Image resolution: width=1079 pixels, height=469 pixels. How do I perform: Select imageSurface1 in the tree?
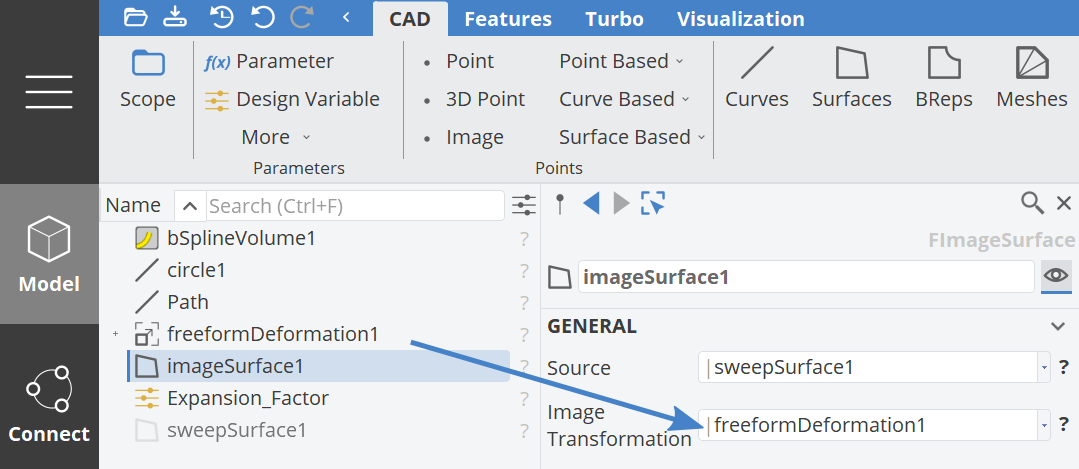pyautogui.click(x=319, y=367)
